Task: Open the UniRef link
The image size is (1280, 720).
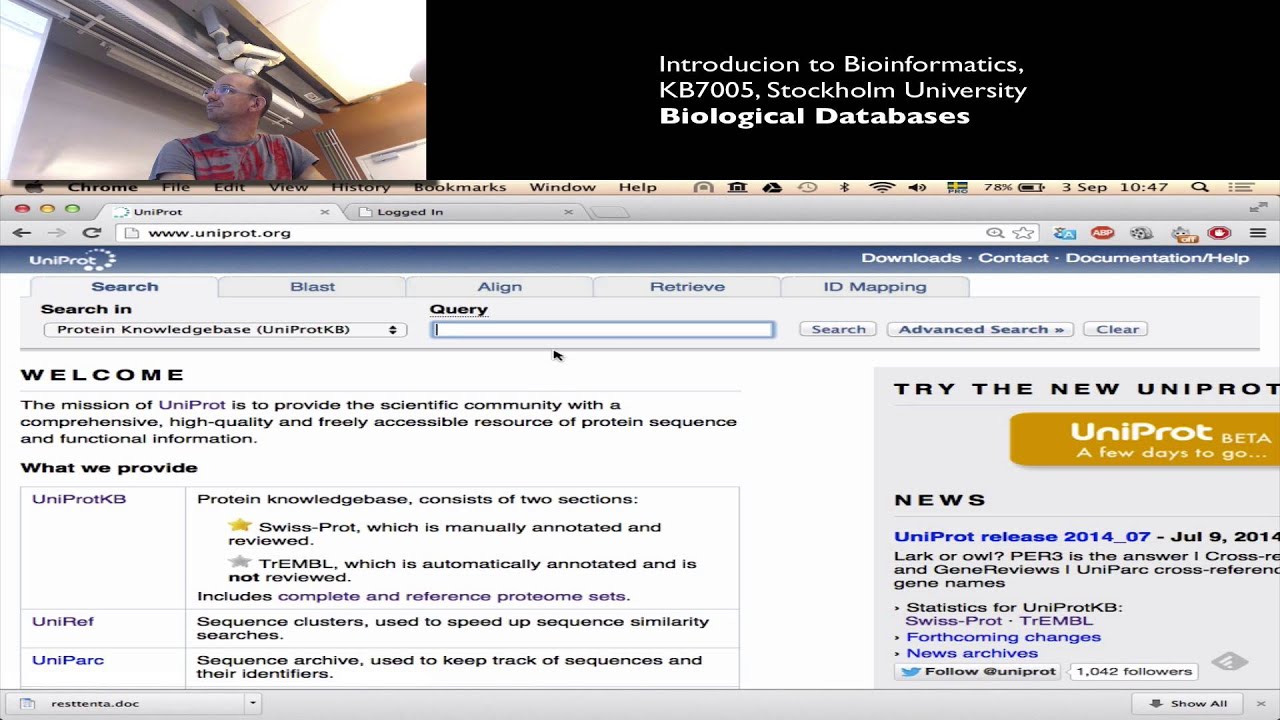Action: (63, 621)
